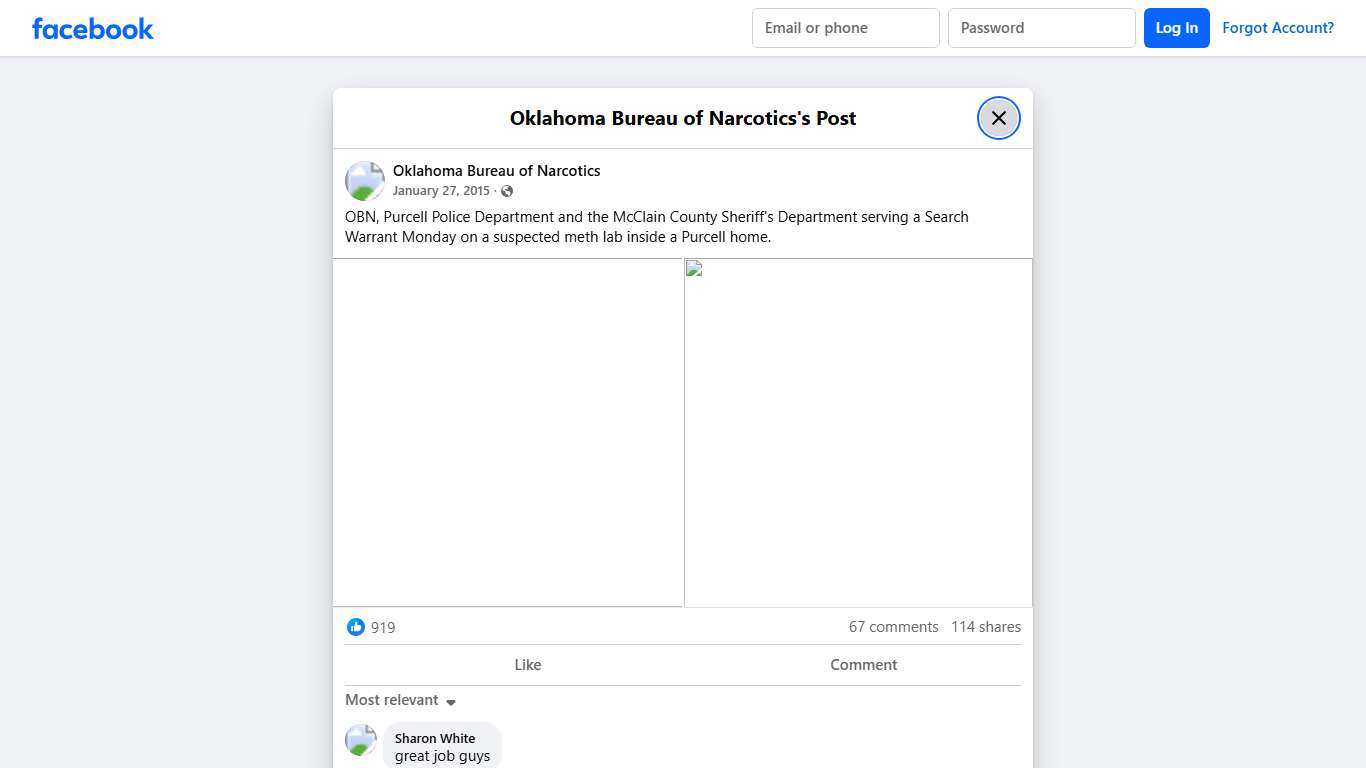Click the Facebook logo
1366x768 pixels.
93,28
